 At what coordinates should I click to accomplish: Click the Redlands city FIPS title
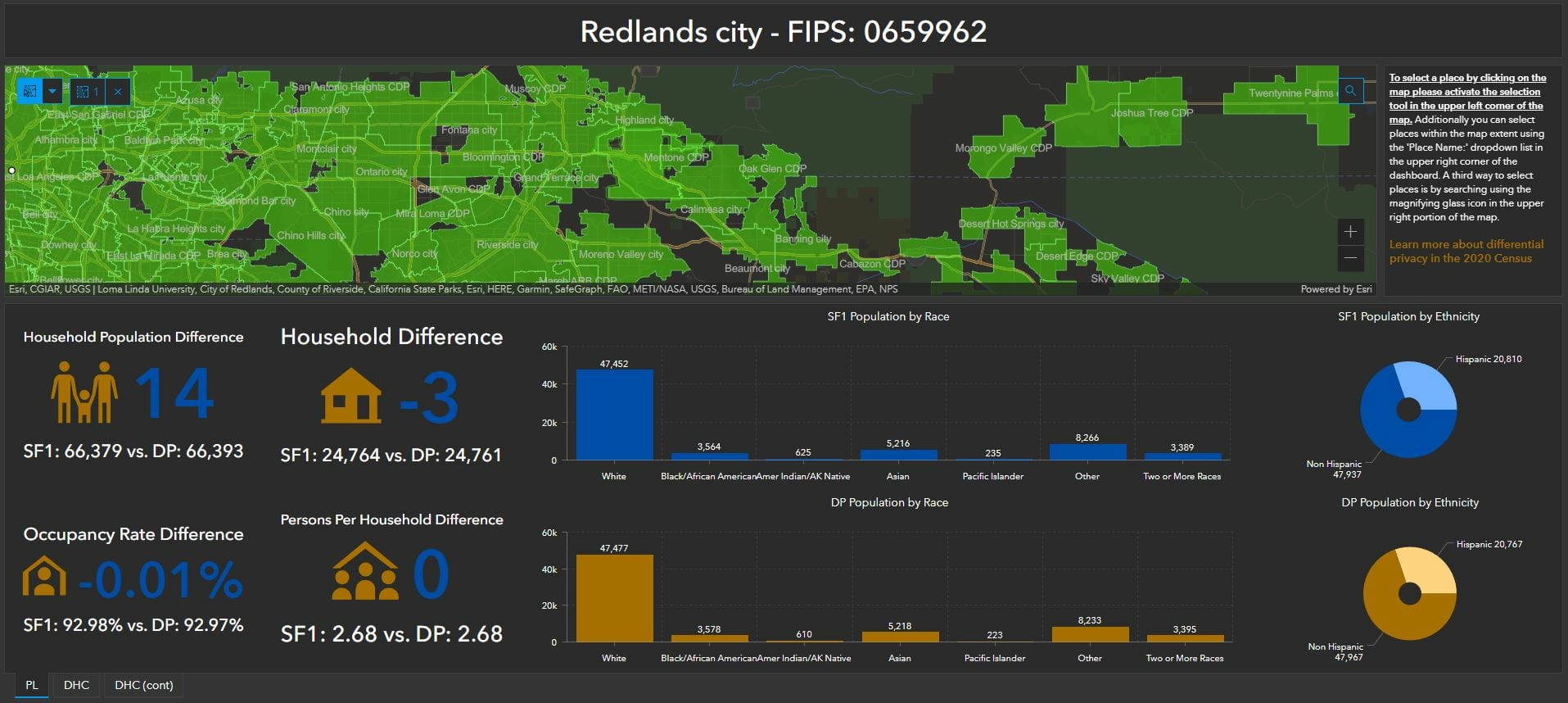784,32
